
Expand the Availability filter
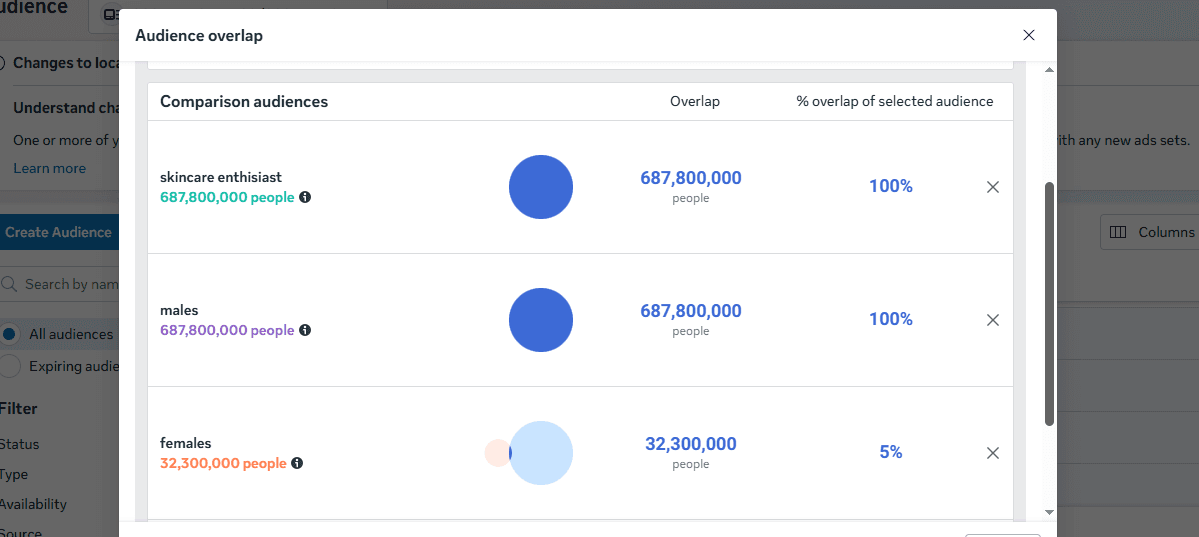coord(34,504)
